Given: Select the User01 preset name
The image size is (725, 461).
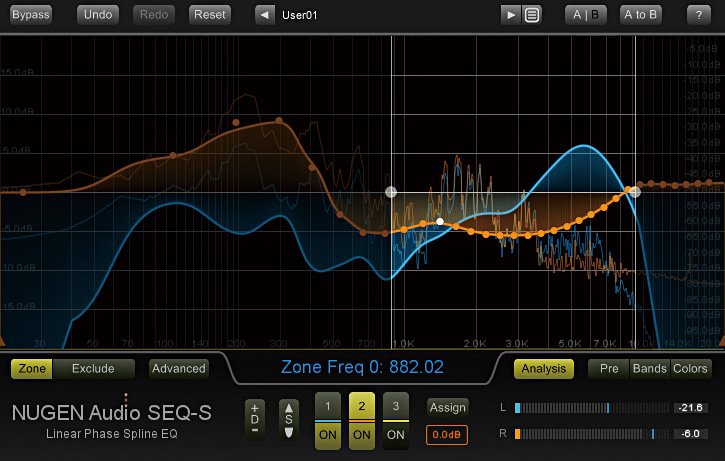Looking at the screenshot, I should coord(300,15).
